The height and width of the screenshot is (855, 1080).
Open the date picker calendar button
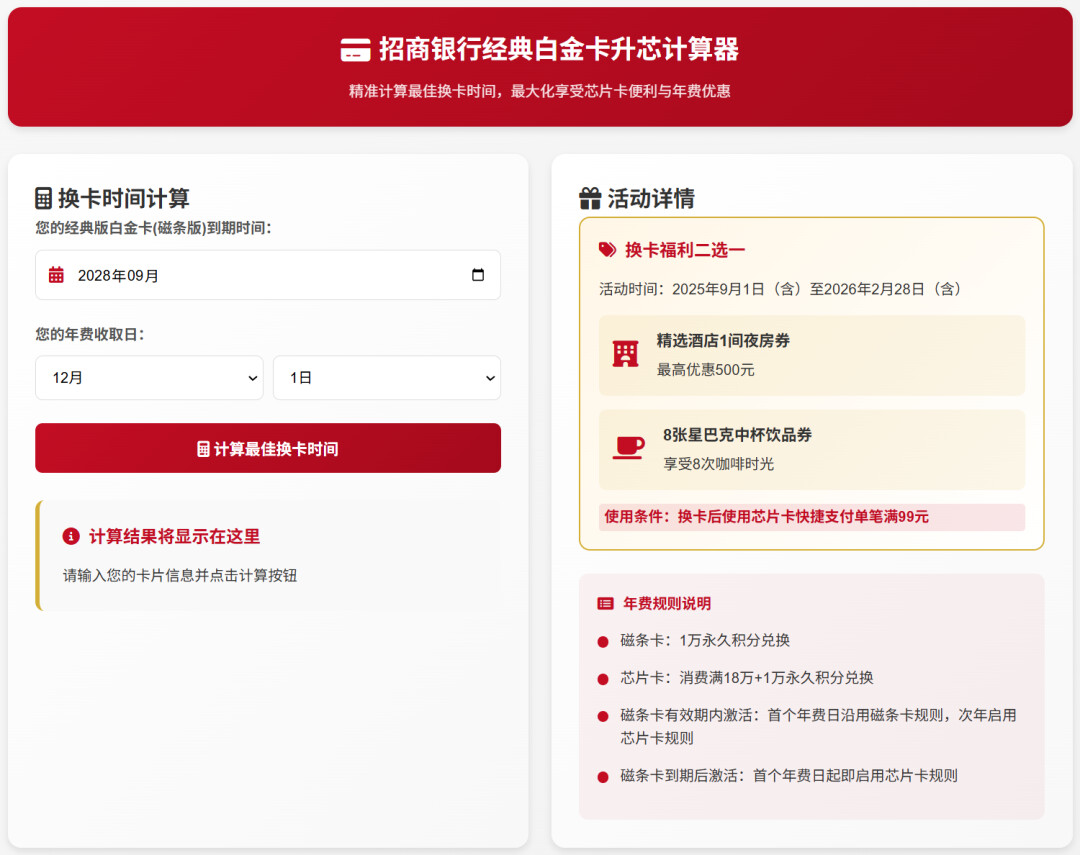click(478, 275)
